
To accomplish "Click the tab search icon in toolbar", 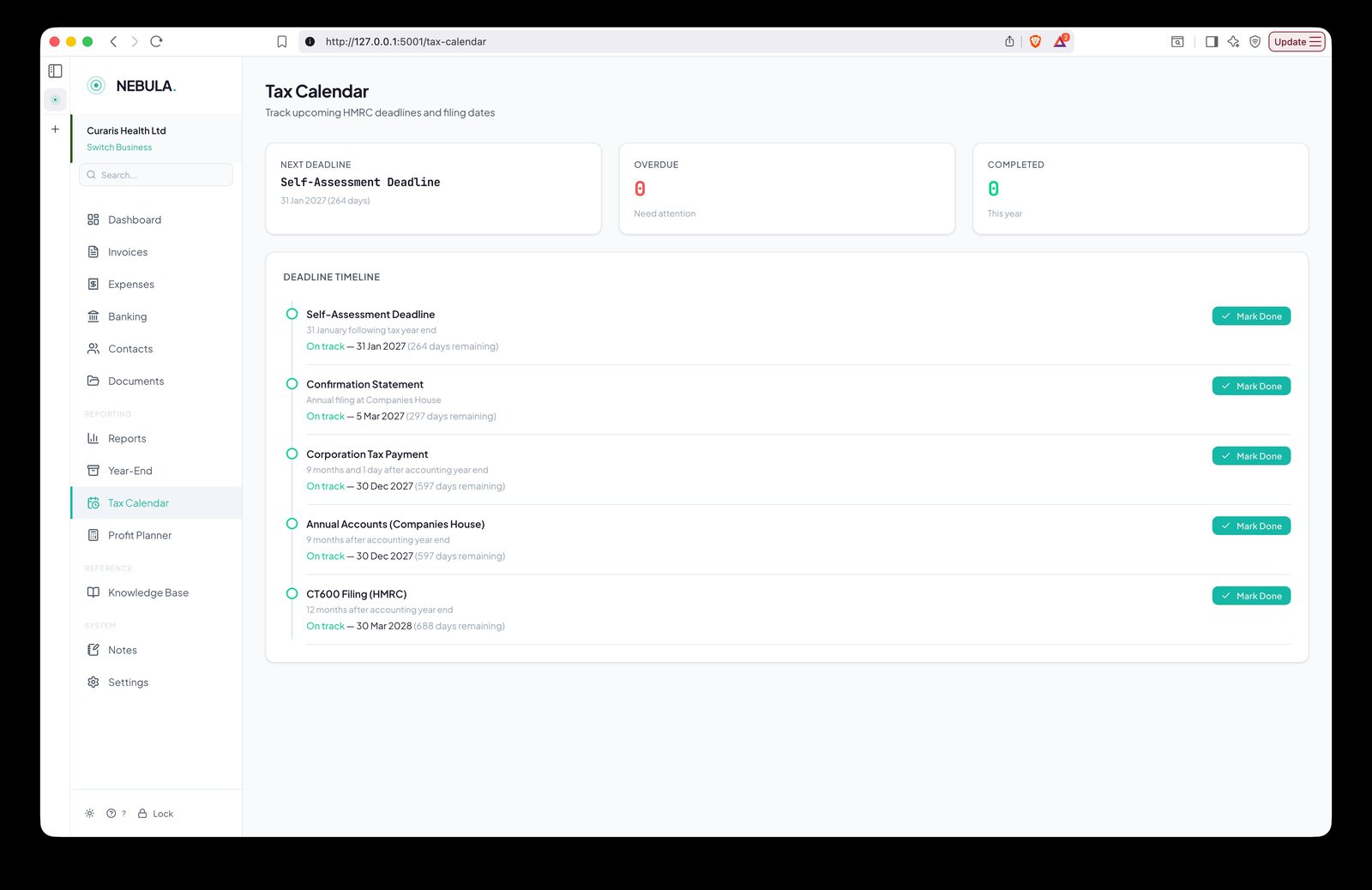I will click(x=1177, y=41).
